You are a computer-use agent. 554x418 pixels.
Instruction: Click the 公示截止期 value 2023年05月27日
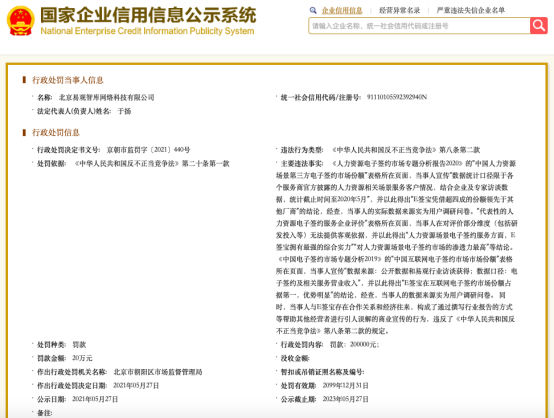[346, 399]
